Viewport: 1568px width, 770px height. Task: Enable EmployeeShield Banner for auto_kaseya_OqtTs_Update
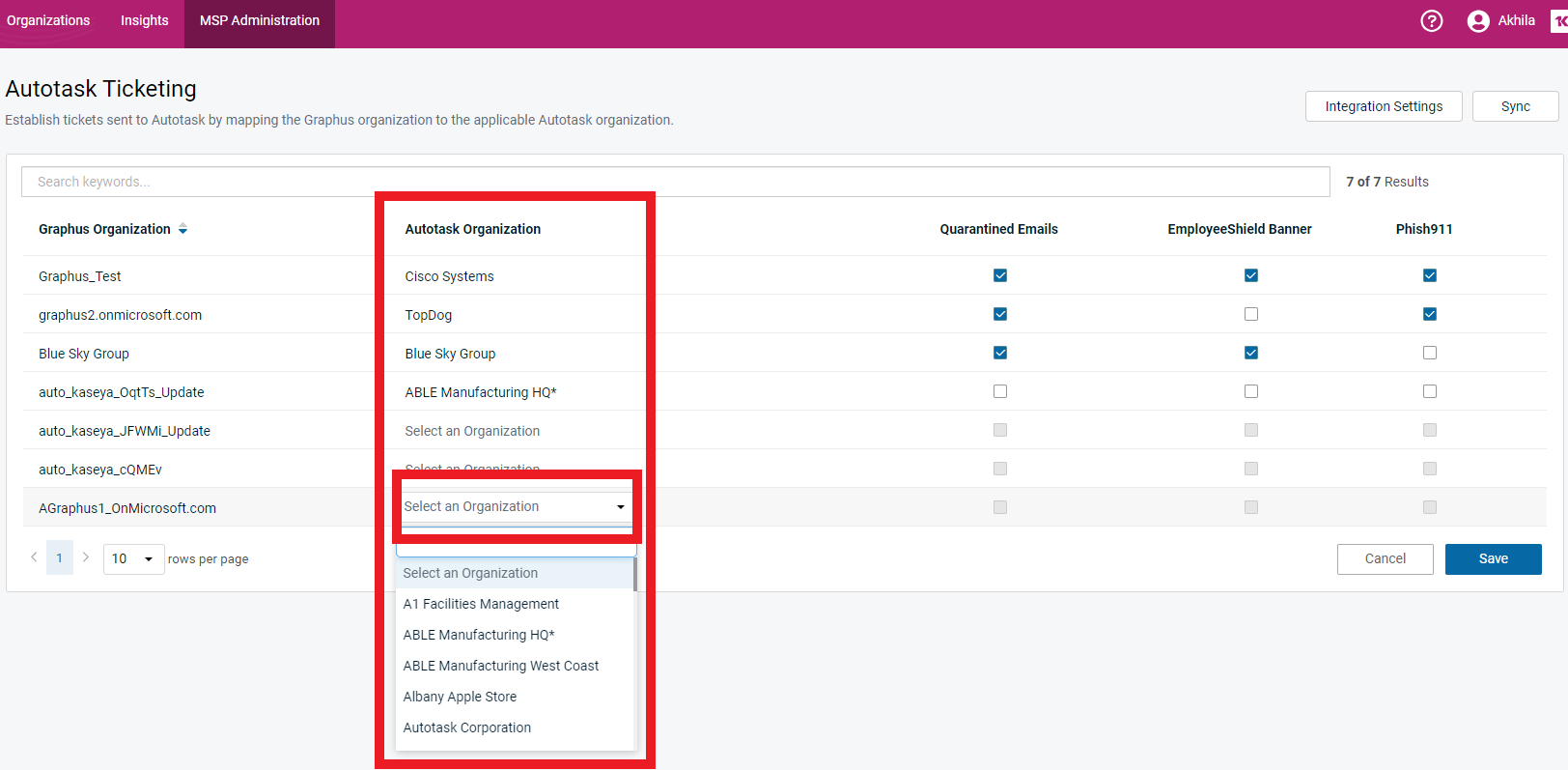pos(1251,391)
